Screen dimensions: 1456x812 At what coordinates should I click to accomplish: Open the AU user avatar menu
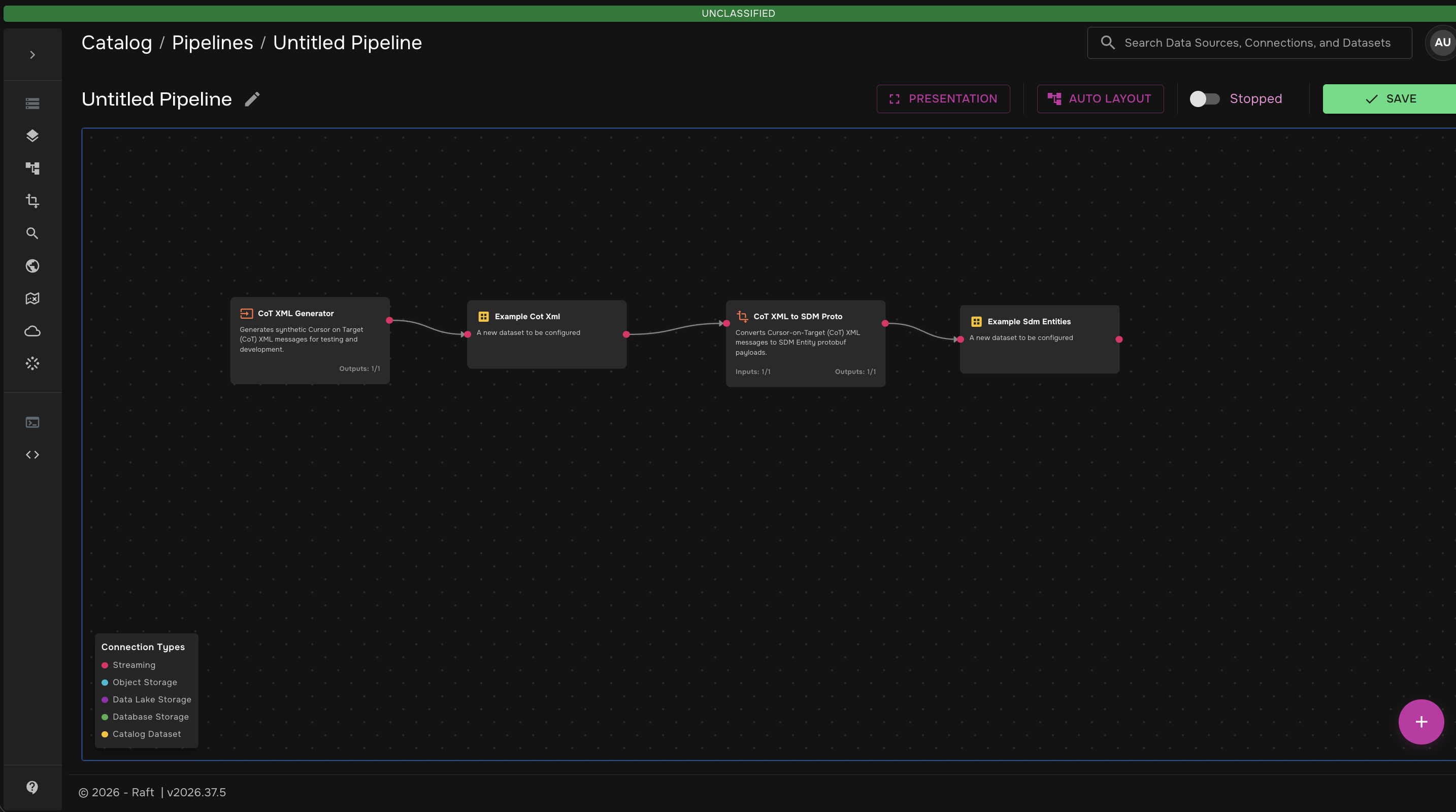(1442, 43)
